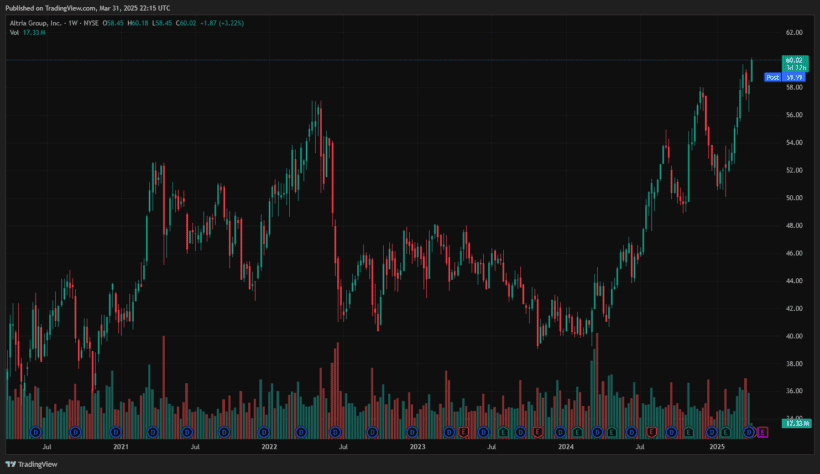Click the 2022 label on the time axis
Image resolution: width=820 pixels, height=474 pixels.
point(268,447)
